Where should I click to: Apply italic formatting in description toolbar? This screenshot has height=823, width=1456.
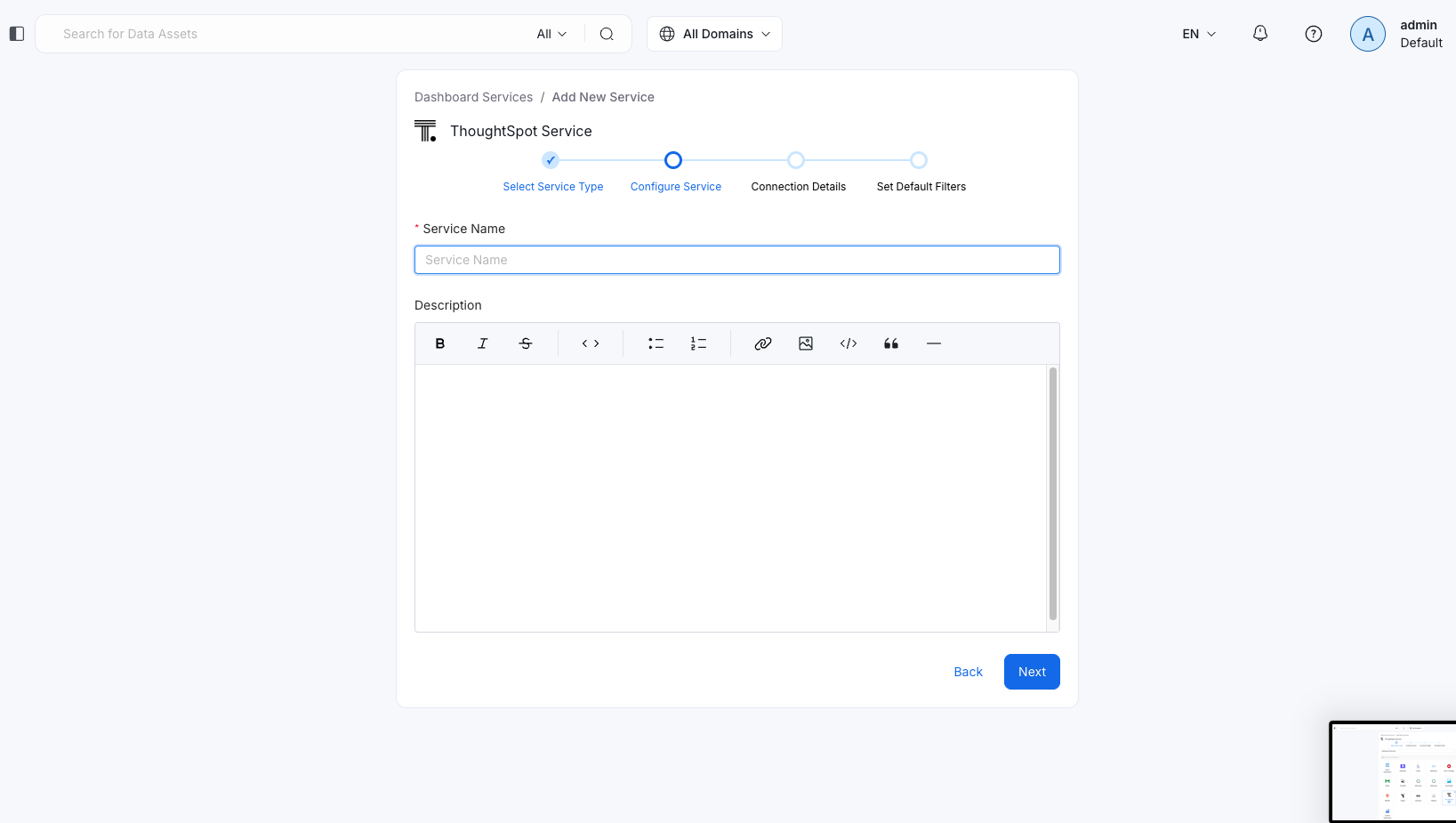(x=482, y=343)
